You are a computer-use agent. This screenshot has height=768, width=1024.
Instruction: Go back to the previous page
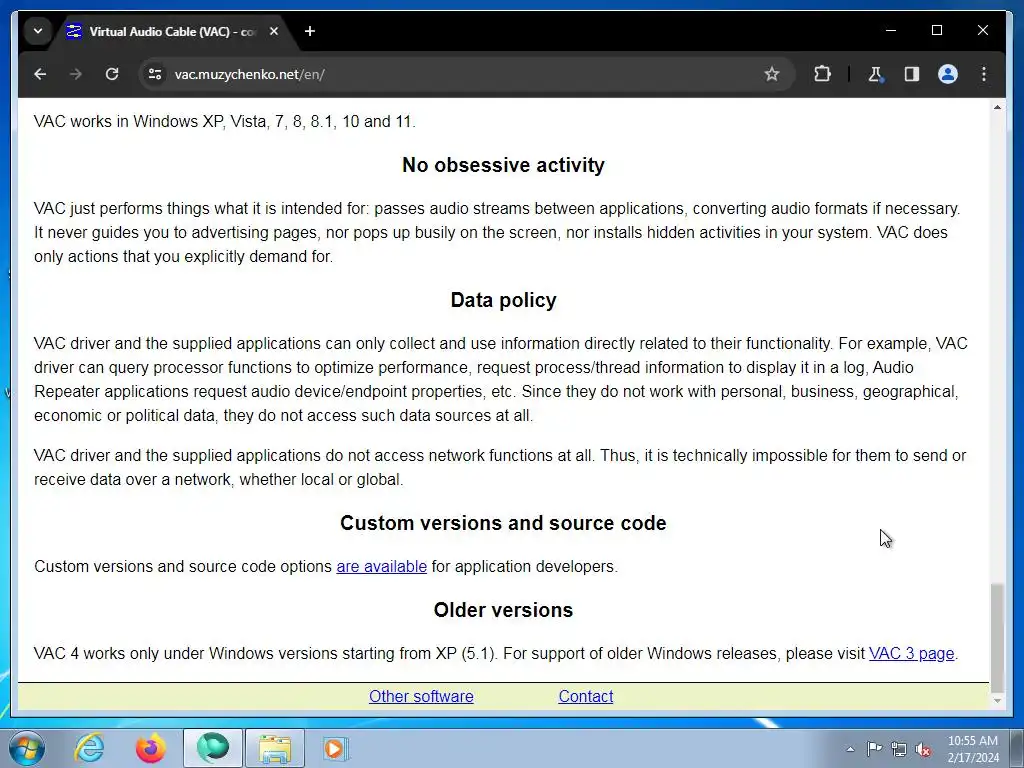point(40,74)
